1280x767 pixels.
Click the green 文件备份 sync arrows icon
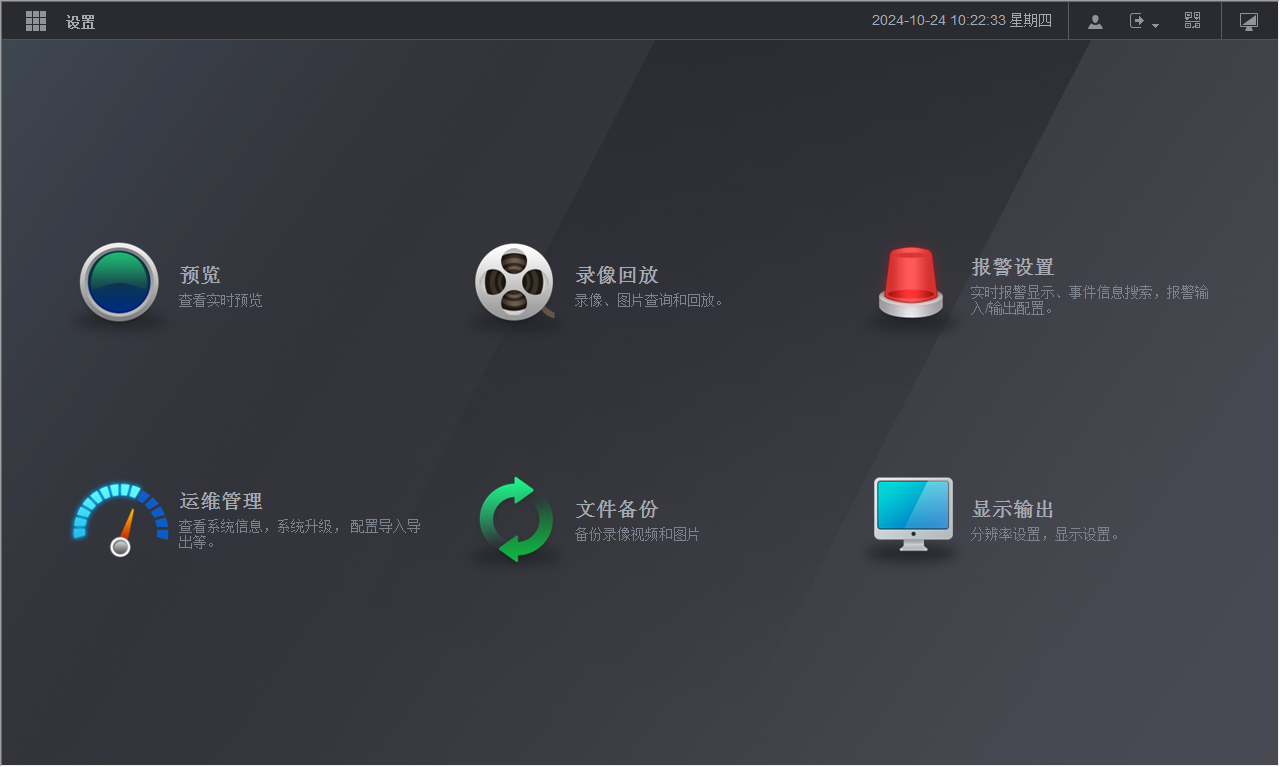pos(516,519)
